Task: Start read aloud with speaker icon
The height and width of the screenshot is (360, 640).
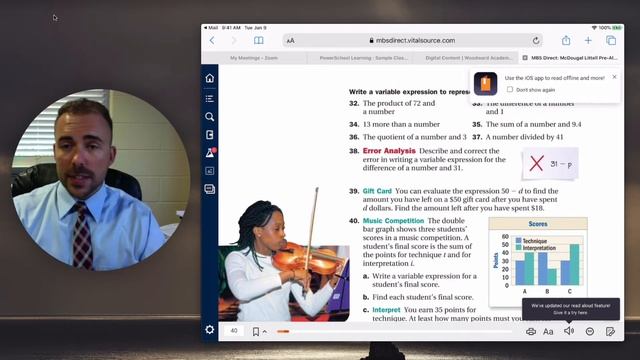Action: 569,331
